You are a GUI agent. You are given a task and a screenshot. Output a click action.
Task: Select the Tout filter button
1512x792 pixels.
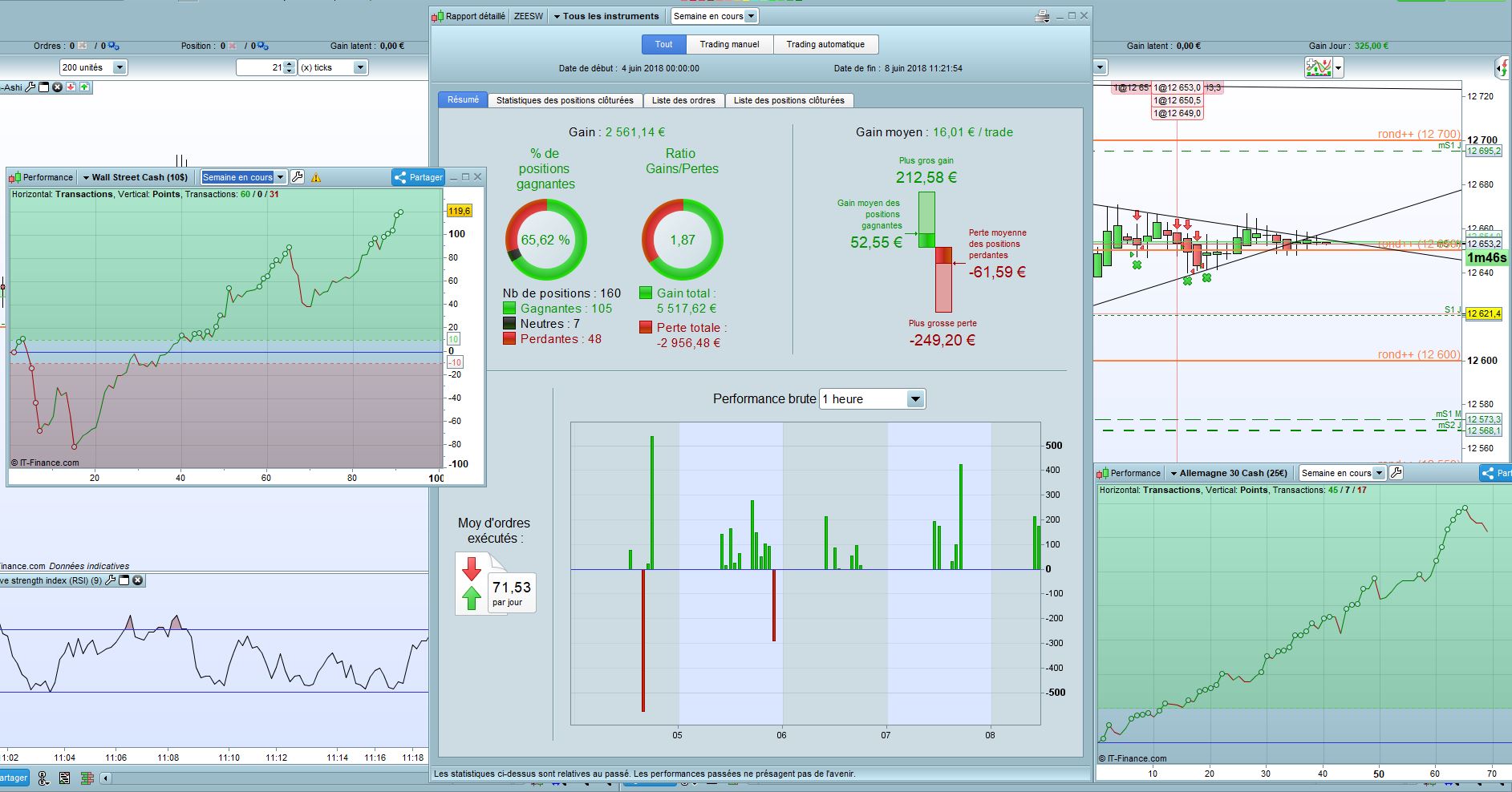663,44
